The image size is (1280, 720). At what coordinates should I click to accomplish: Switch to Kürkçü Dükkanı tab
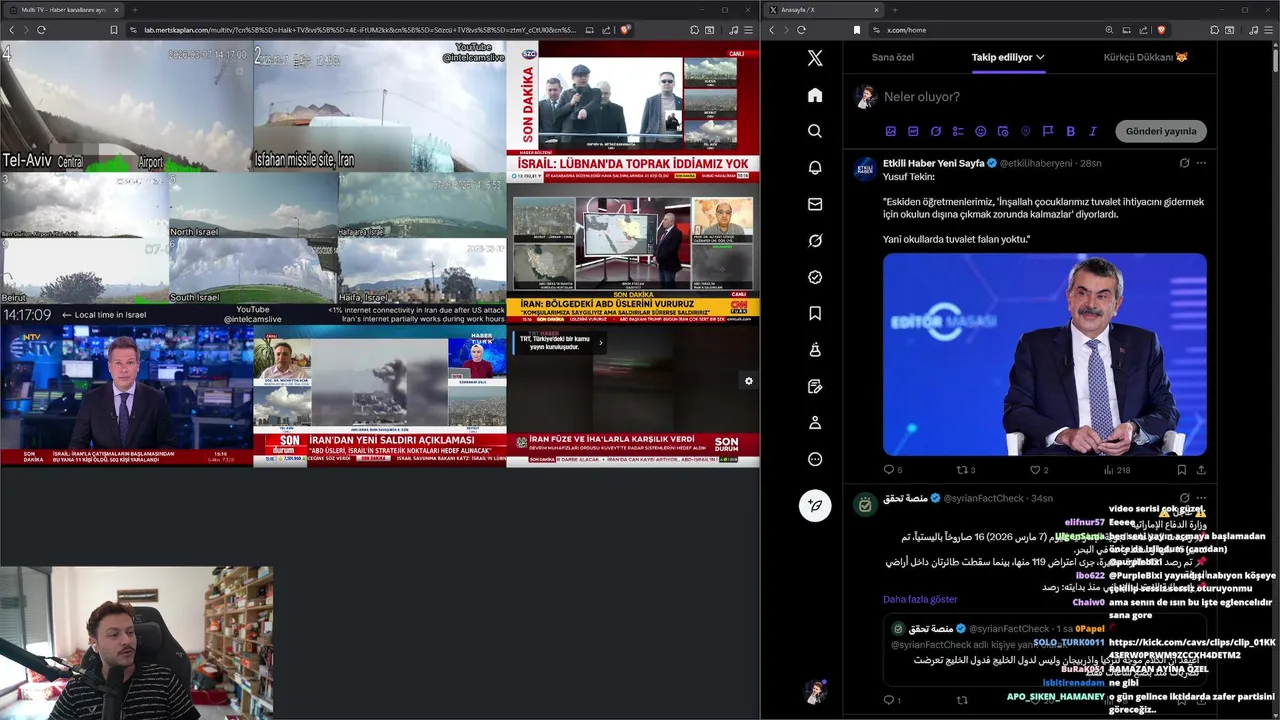(x=1145, y=57)
